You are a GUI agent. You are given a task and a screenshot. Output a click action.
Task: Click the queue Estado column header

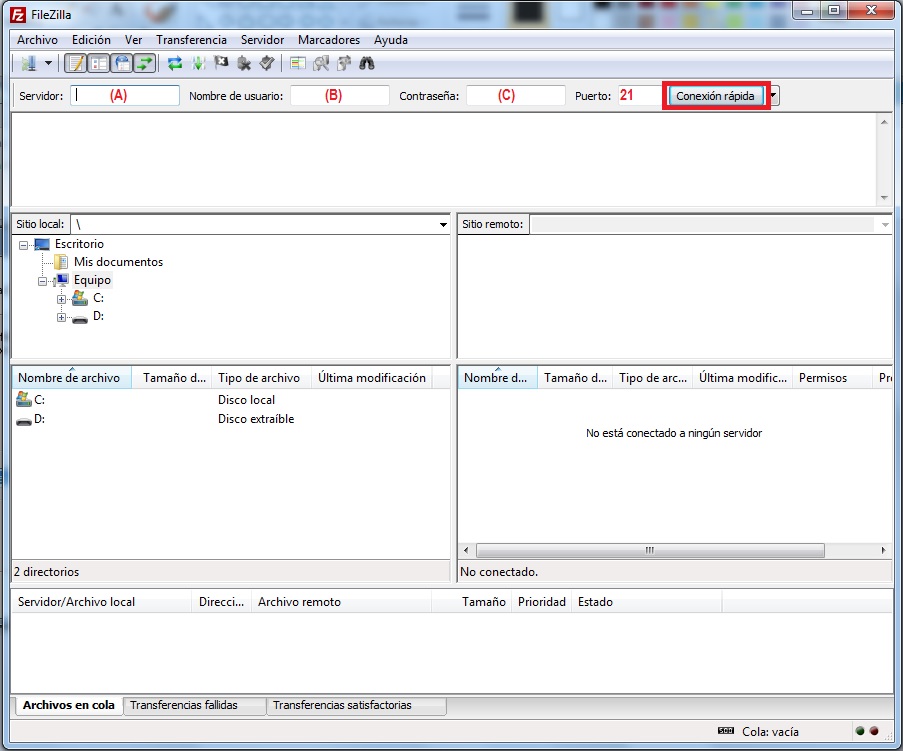(646, 602)
